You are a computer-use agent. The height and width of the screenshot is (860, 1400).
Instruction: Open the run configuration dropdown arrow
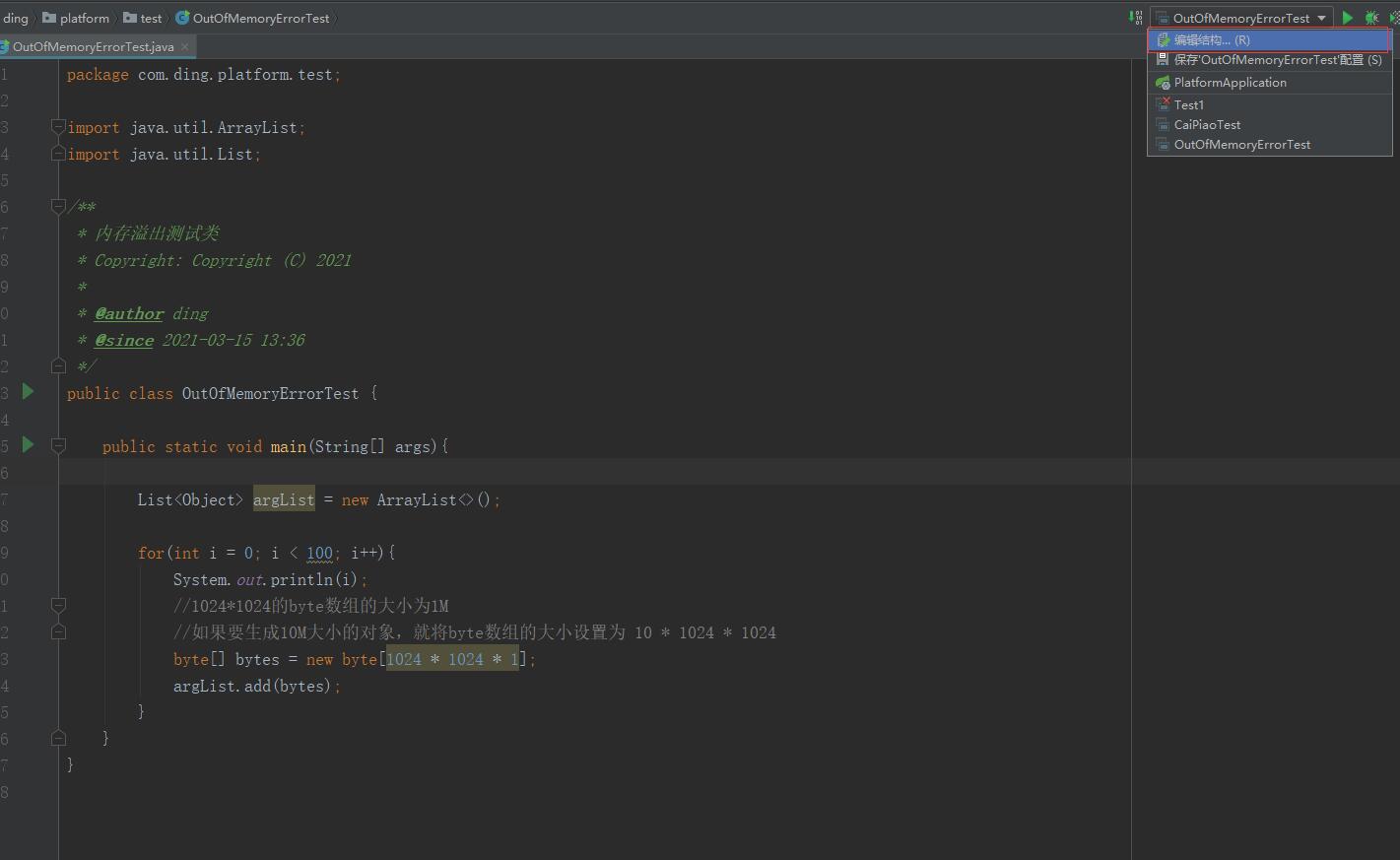[1321, 18]
